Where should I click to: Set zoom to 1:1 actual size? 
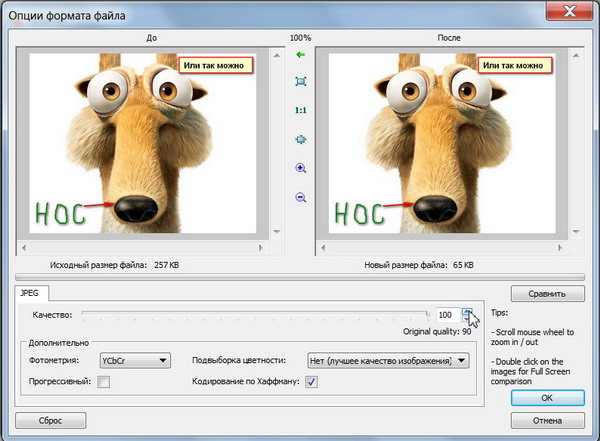pyautogui.click(x=301, y=110)
